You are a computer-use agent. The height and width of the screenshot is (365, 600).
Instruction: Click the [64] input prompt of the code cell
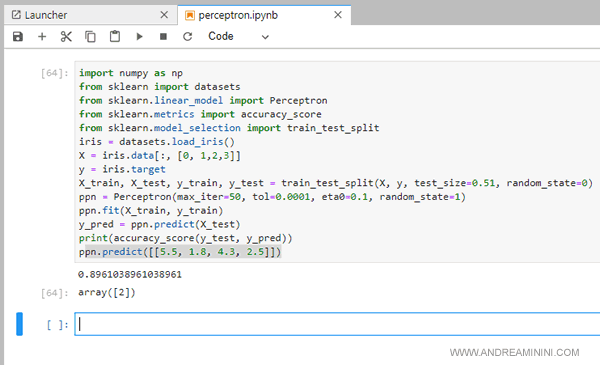55,73
